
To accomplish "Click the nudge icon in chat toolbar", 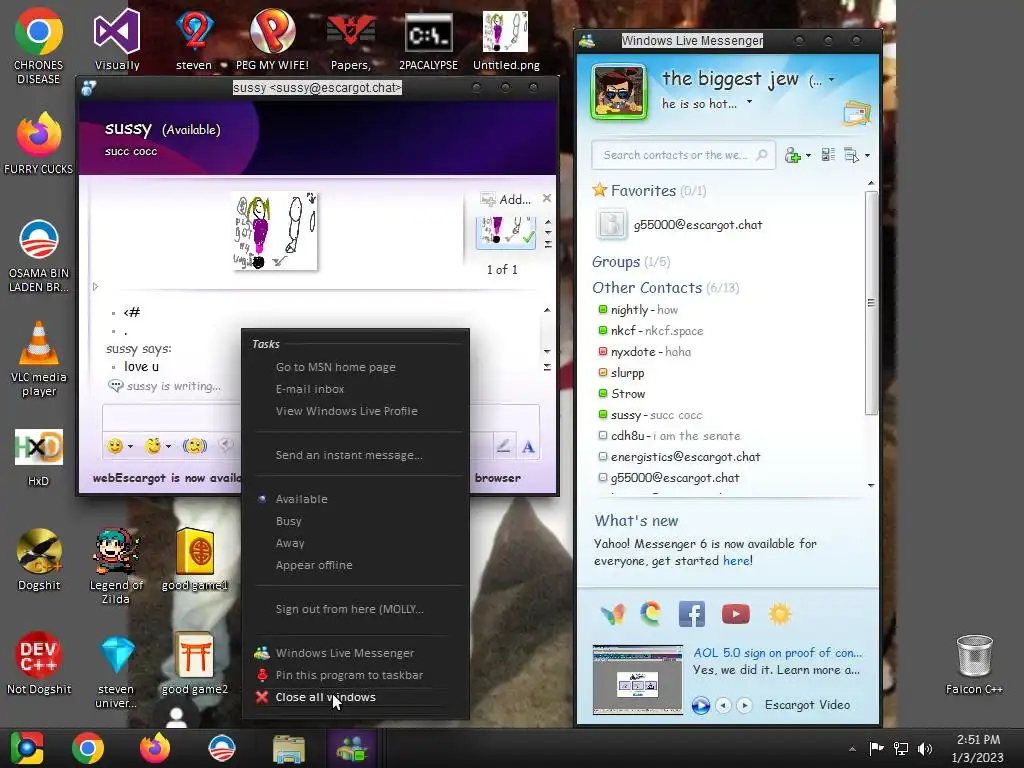I will click(x=195, y=446).
